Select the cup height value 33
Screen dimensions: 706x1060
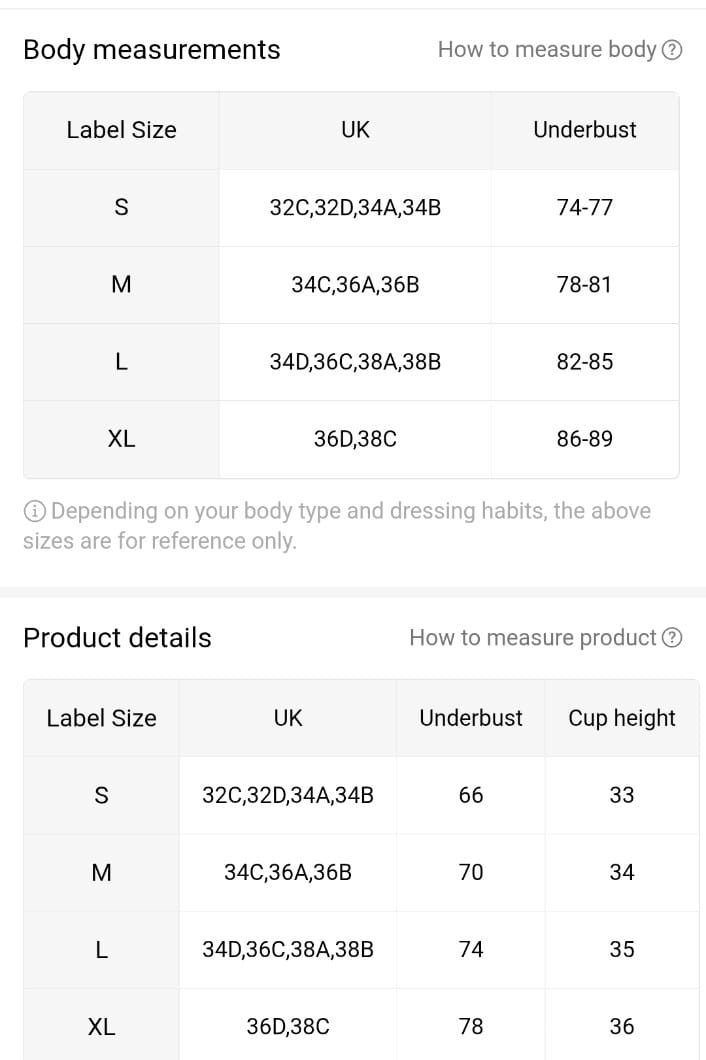(621, 795)
